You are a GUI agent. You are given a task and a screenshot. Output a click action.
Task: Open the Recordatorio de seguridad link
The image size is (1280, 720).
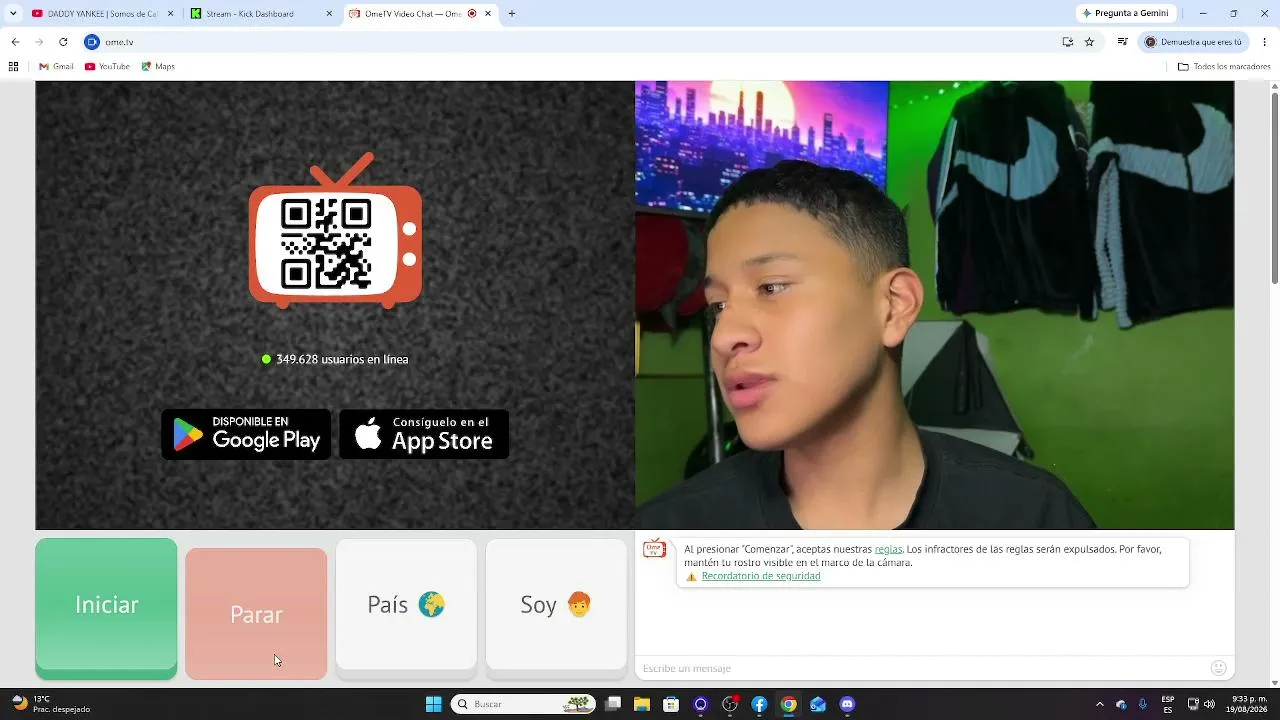[x=761, y=576]
